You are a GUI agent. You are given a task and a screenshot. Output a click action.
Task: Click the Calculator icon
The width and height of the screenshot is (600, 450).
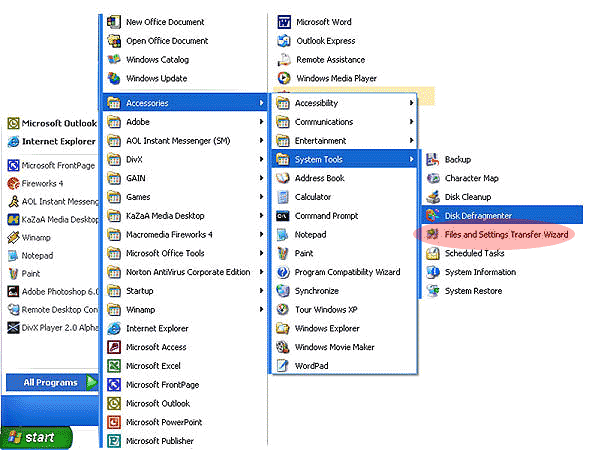282,197
